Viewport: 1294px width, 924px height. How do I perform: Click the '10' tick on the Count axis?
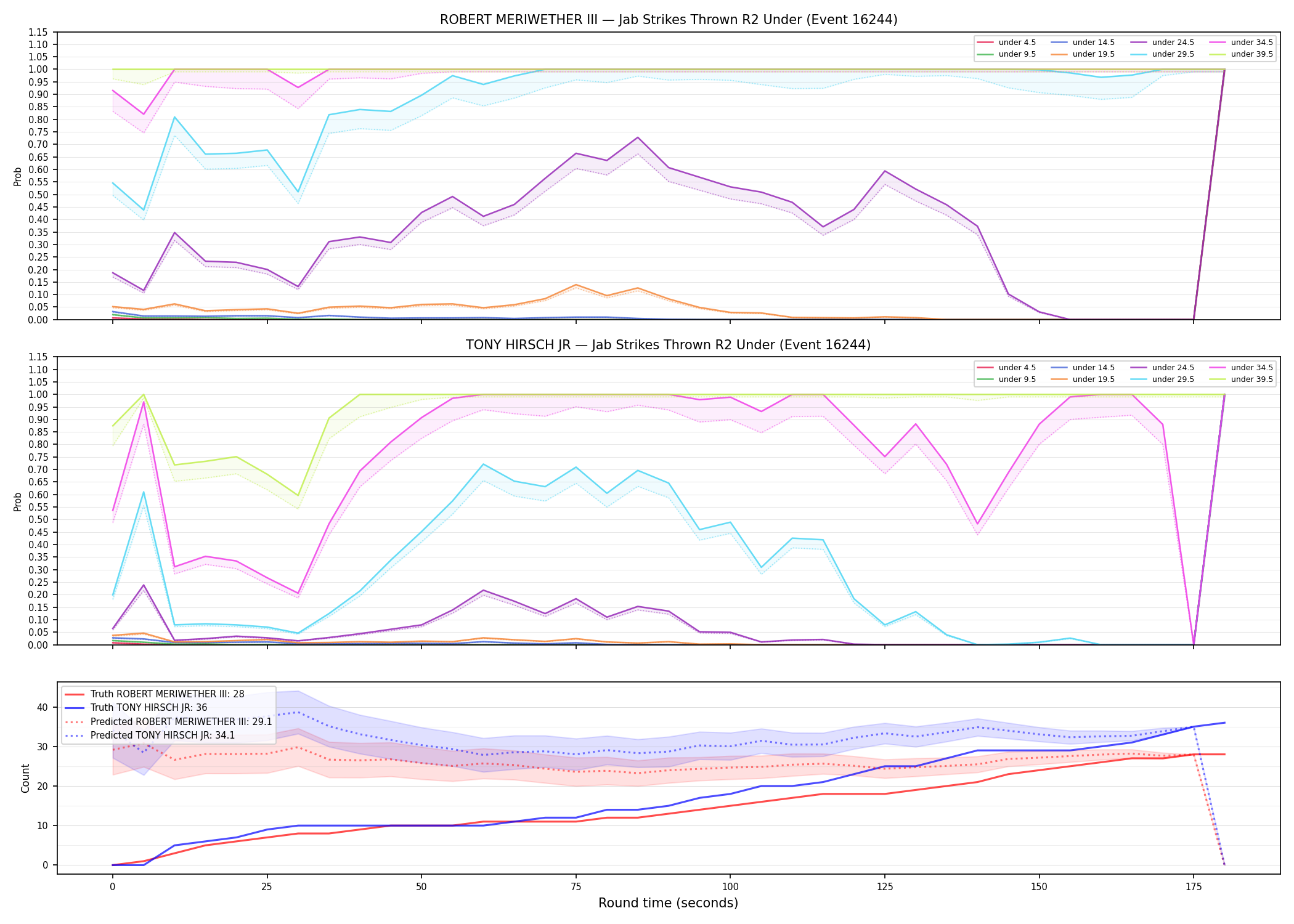[x=42, y=825]
